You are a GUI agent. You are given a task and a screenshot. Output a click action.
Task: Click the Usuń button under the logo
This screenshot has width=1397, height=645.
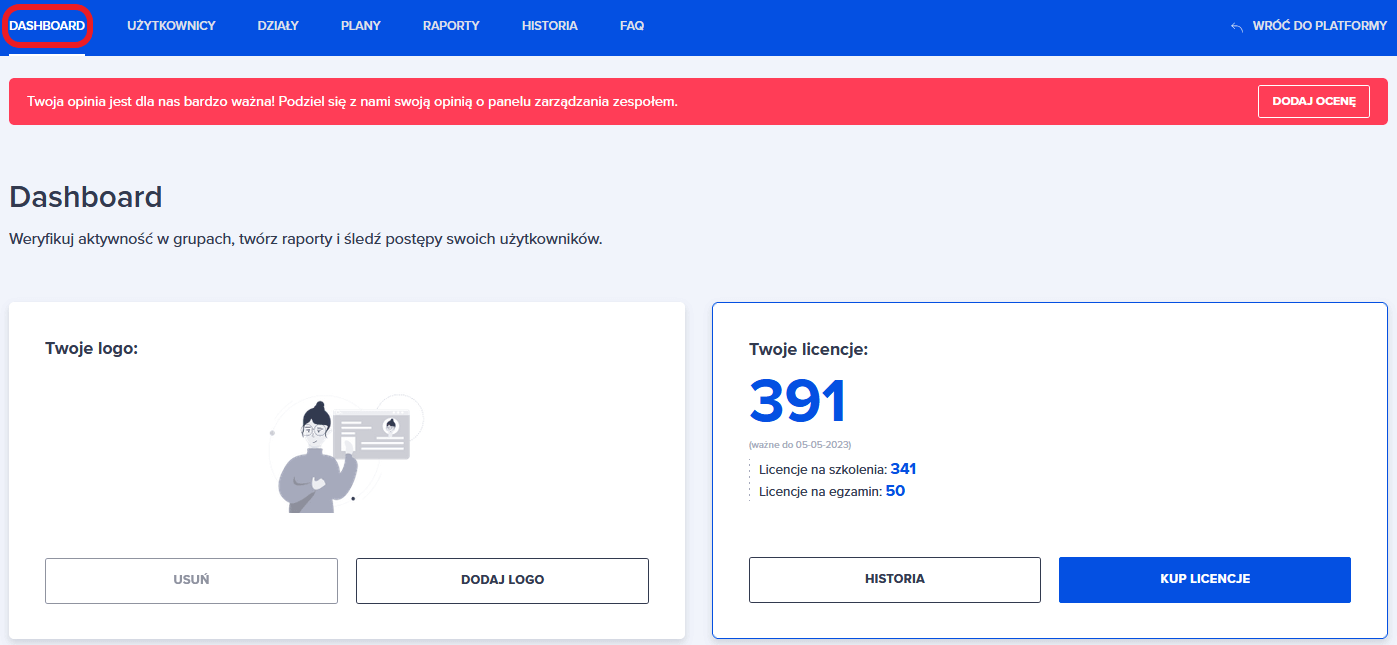click(191, 580)
